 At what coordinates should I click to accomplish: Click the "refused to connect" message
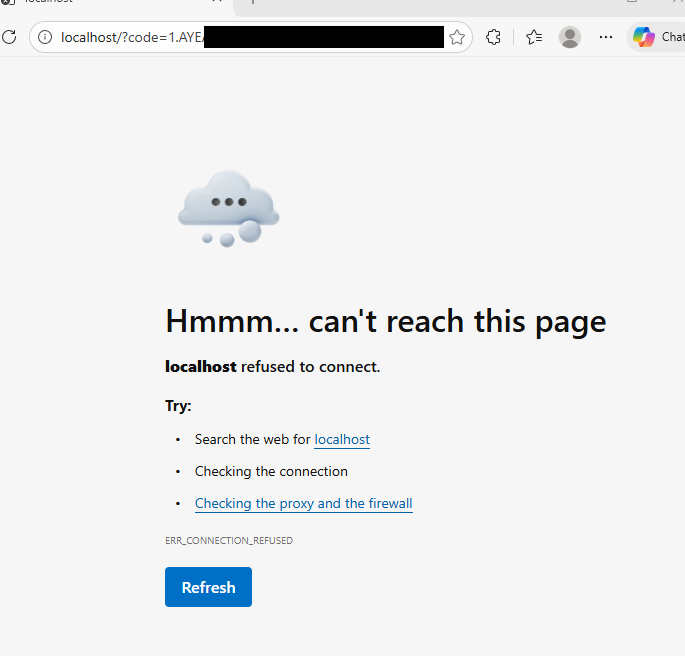click(x=310, y=367)
